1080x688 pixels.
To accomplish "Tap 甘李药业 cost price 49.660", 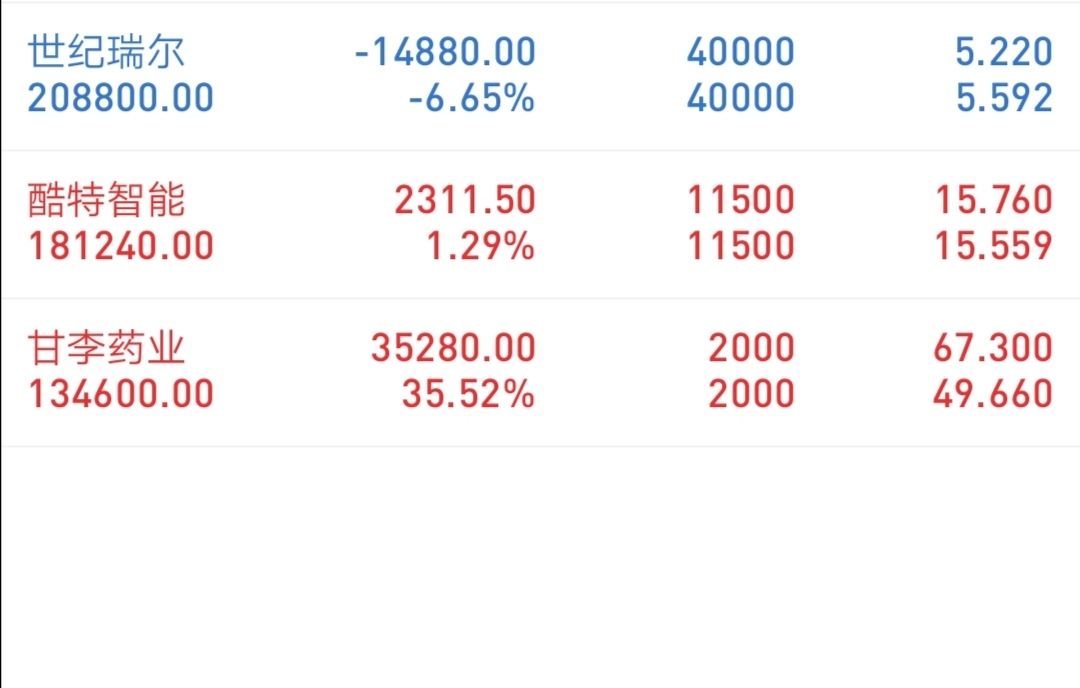I will [994, 394].
